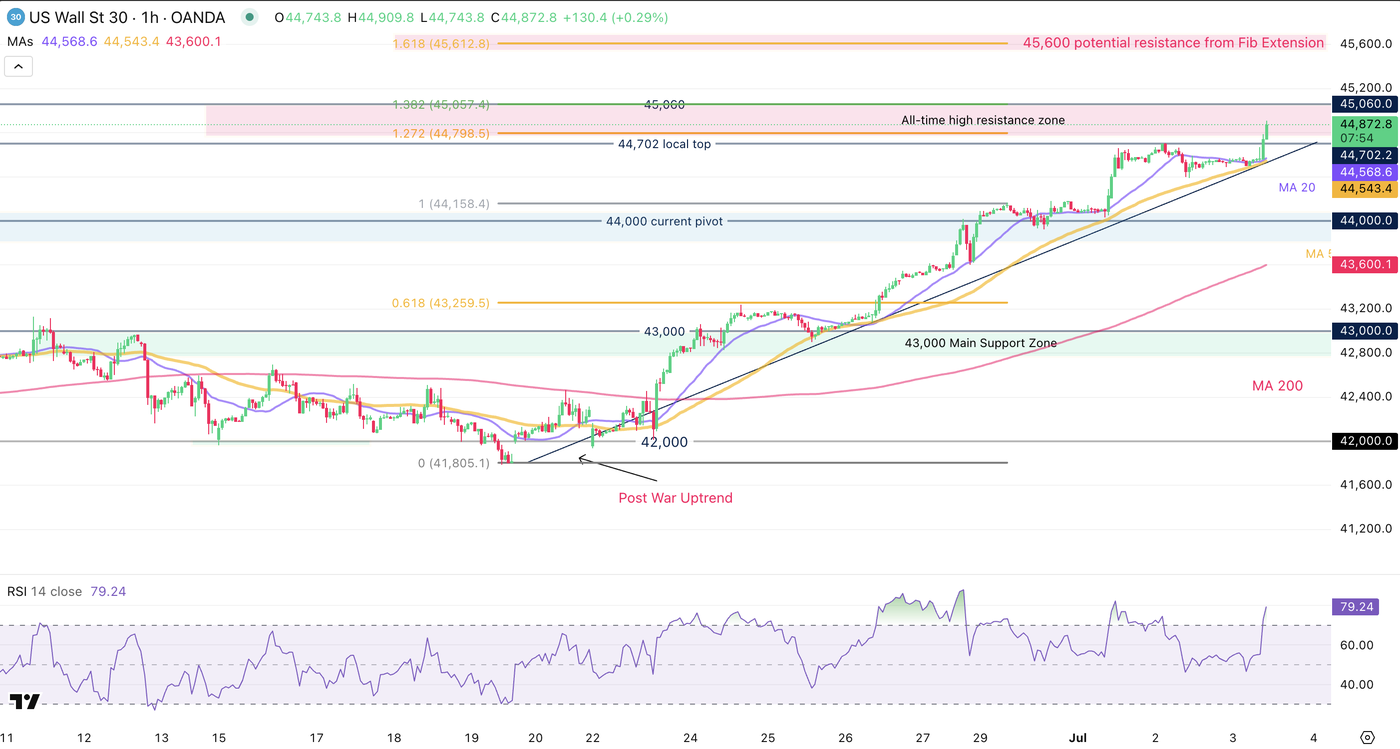Click the current price tag 44,872.8 on price axis
The image size is (1400, 749).
pos(1366,124)
